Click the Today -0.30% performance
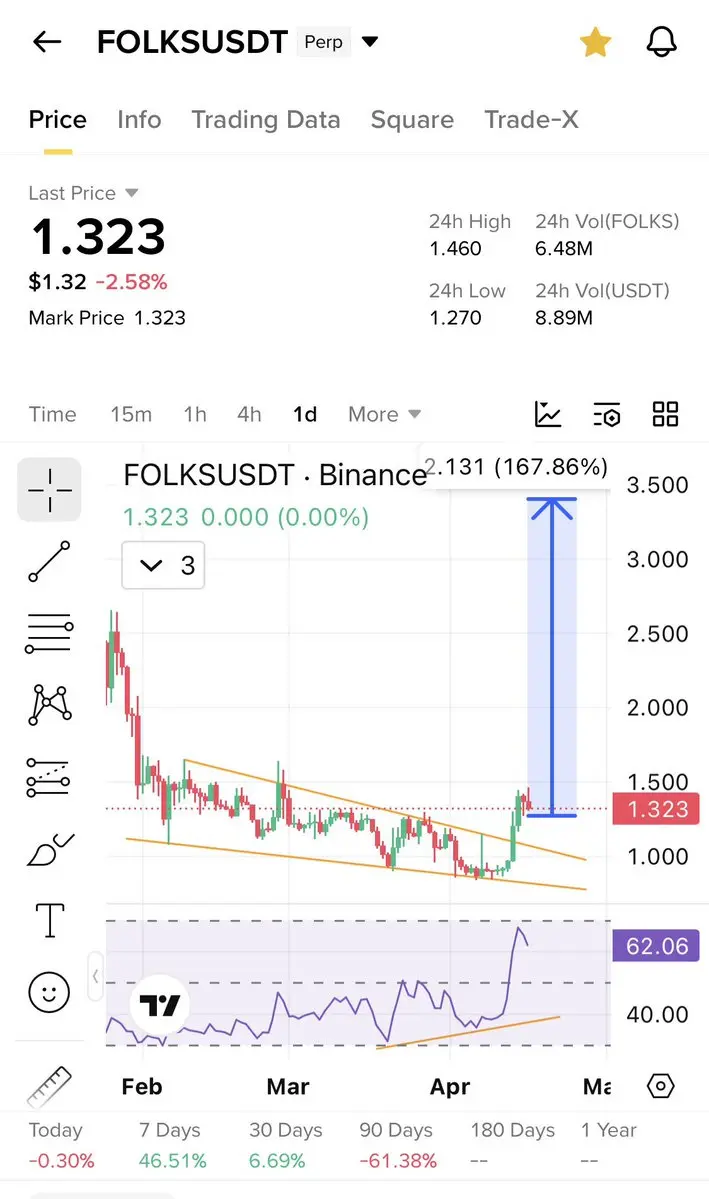The height and width of the screenshot is (1199, 709). pyautogui.click(x=61, y=1145)
